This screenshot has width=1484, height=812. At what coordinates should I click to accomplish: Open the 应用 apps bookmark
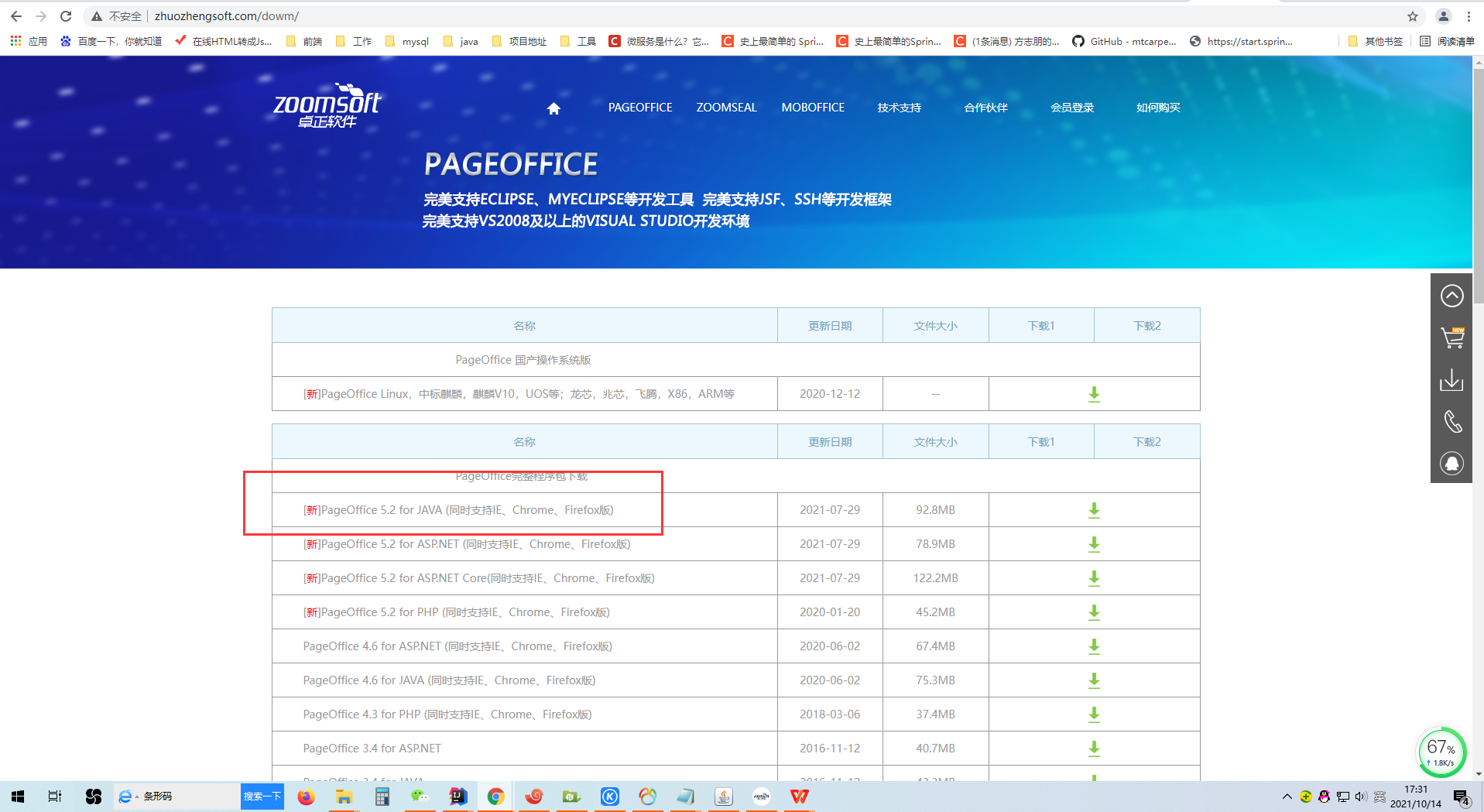[29, 41]
